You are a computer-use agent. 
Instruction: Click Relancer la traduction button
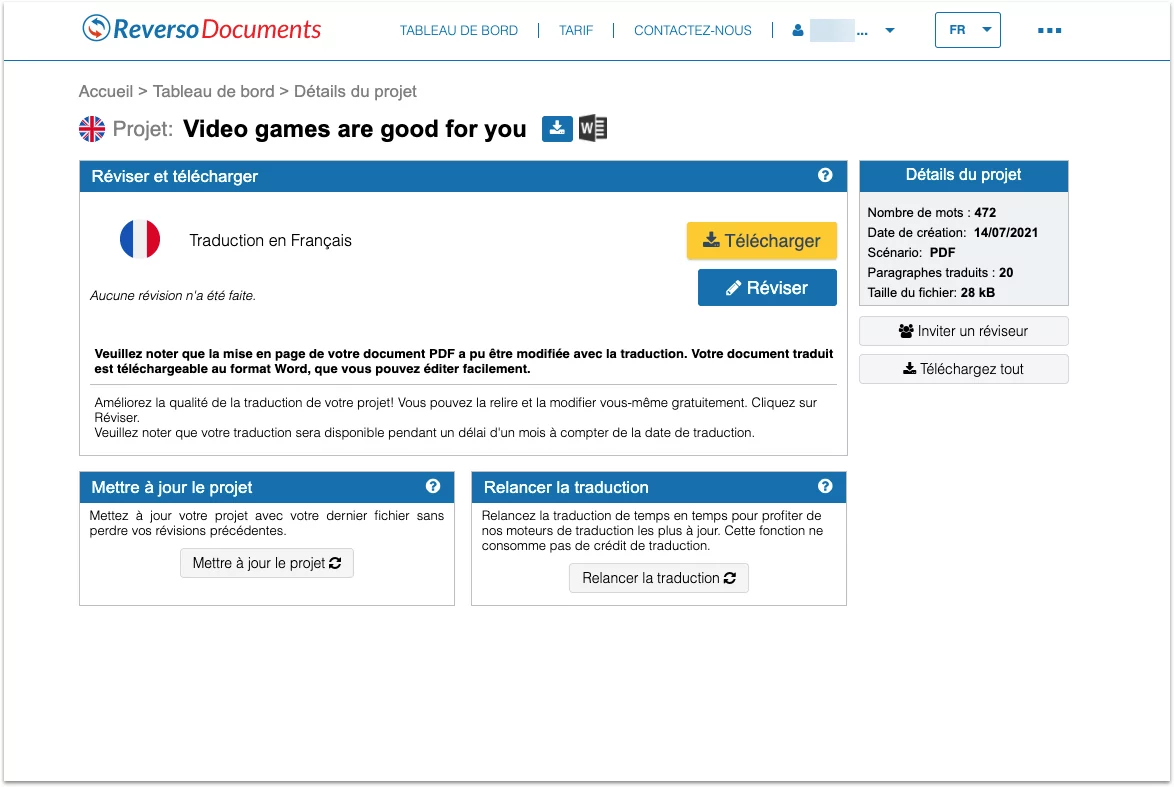point(659,578)
